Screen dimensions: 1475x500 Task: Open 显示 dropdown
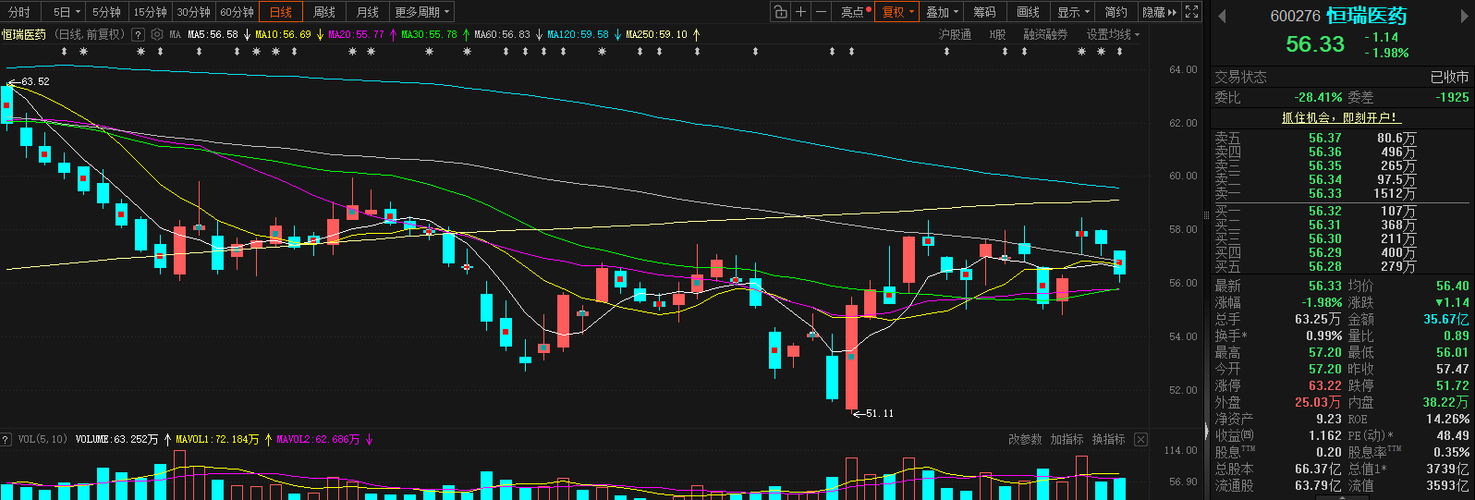pos(1074,12)
